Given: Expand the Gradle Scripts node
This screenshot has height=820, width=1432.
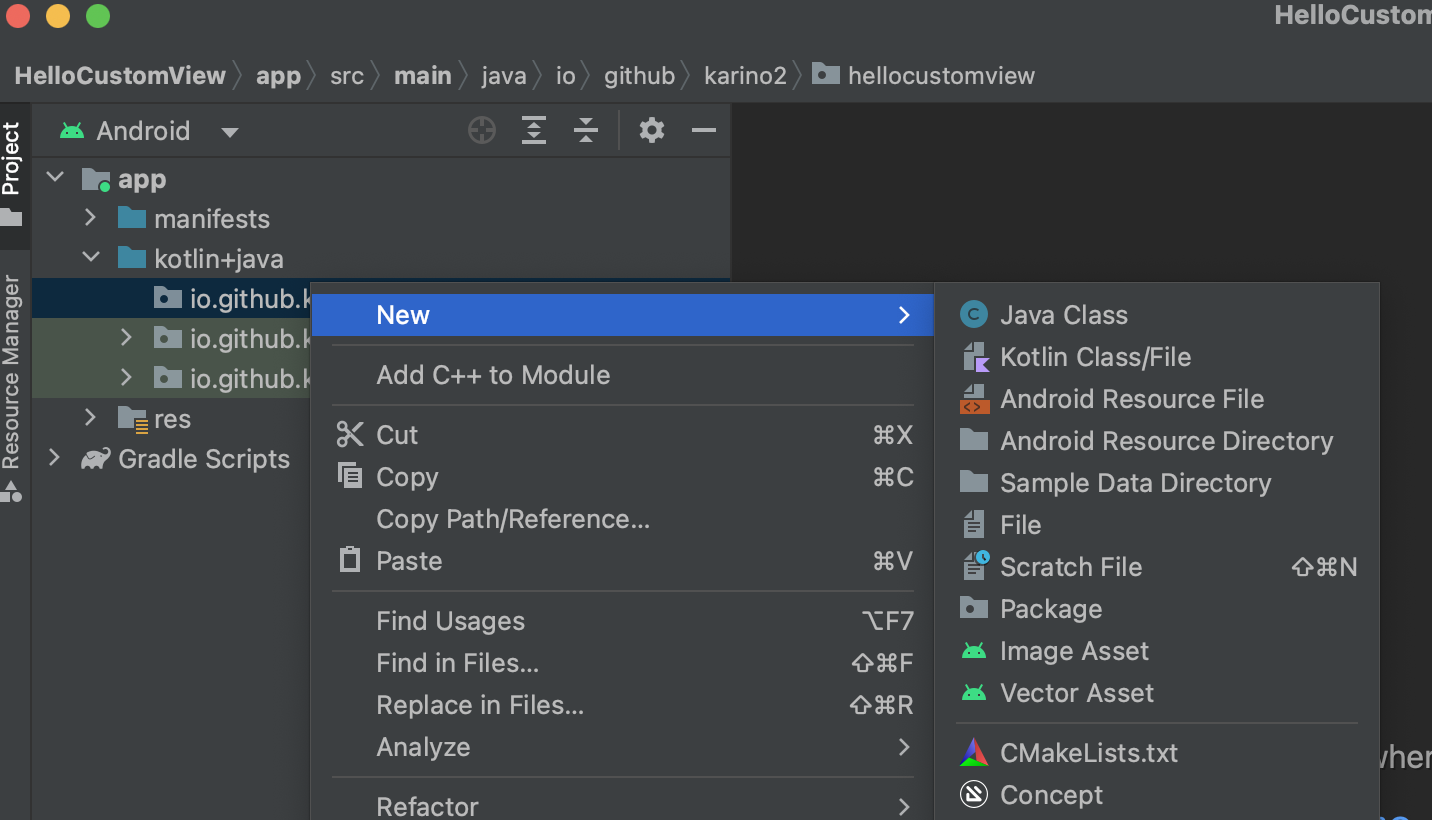Looking at the screenshot, I should pyautogui.click(x=55, y=458).
